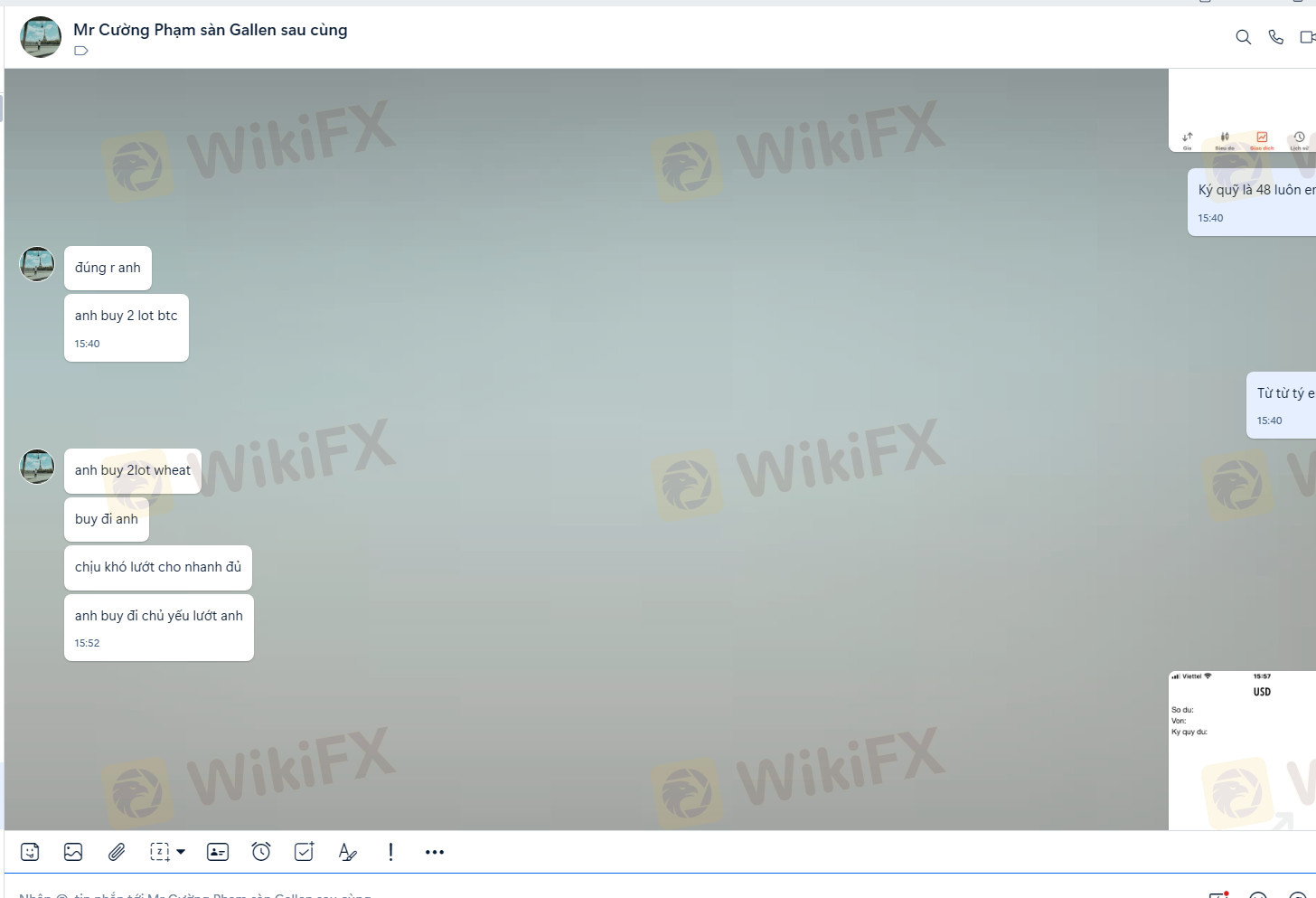Open the text formatting tool
Image resolution: width=1316 pixels, height=898 pixels.
point(347,852)
